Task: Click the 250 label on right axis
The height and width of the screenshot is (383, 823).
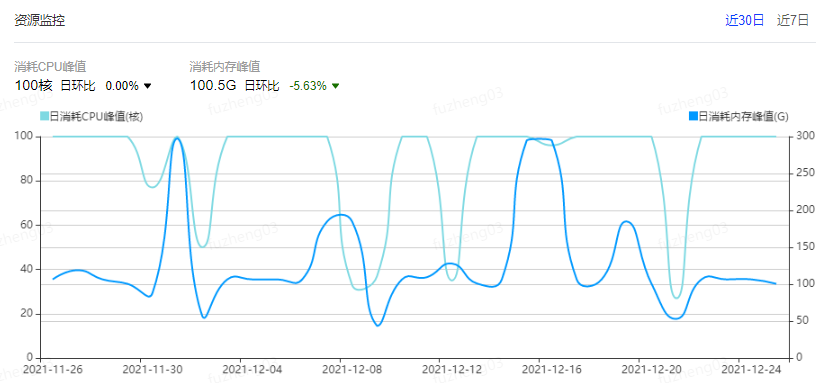Action: pyautogui.click(x=805, y=173)
